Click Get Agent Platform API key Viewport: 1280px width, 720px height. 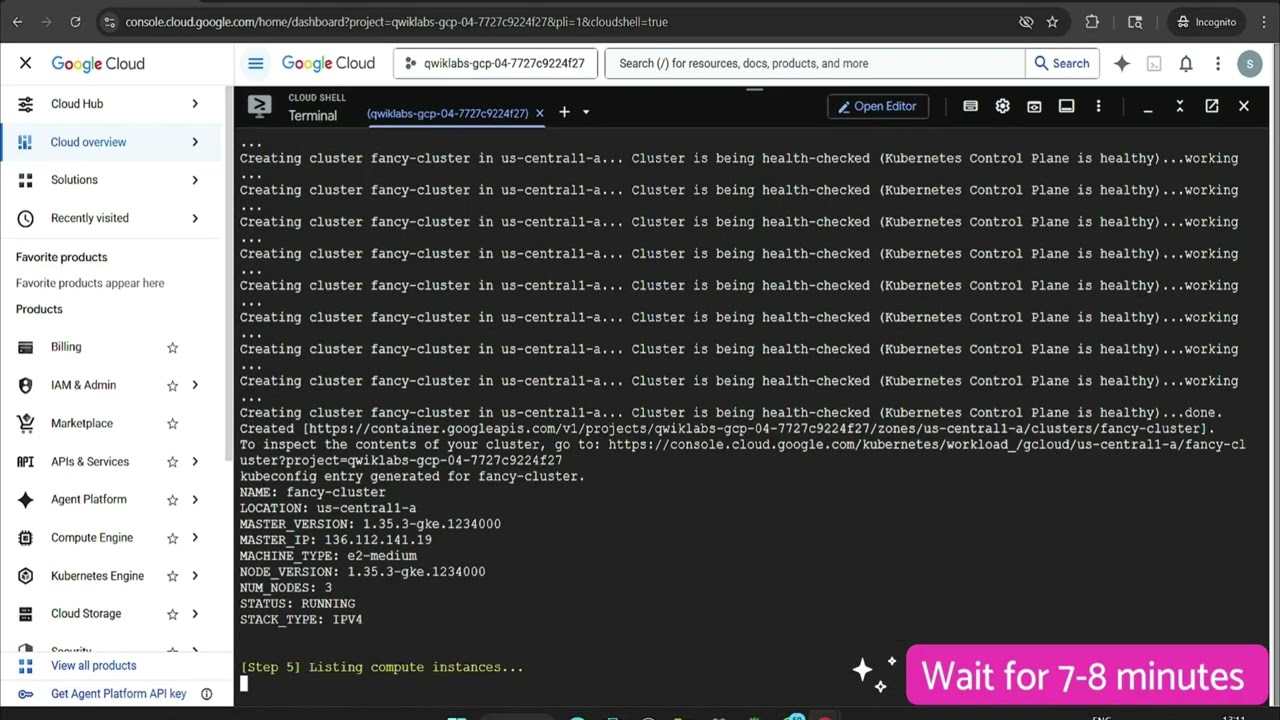(118, 694)
